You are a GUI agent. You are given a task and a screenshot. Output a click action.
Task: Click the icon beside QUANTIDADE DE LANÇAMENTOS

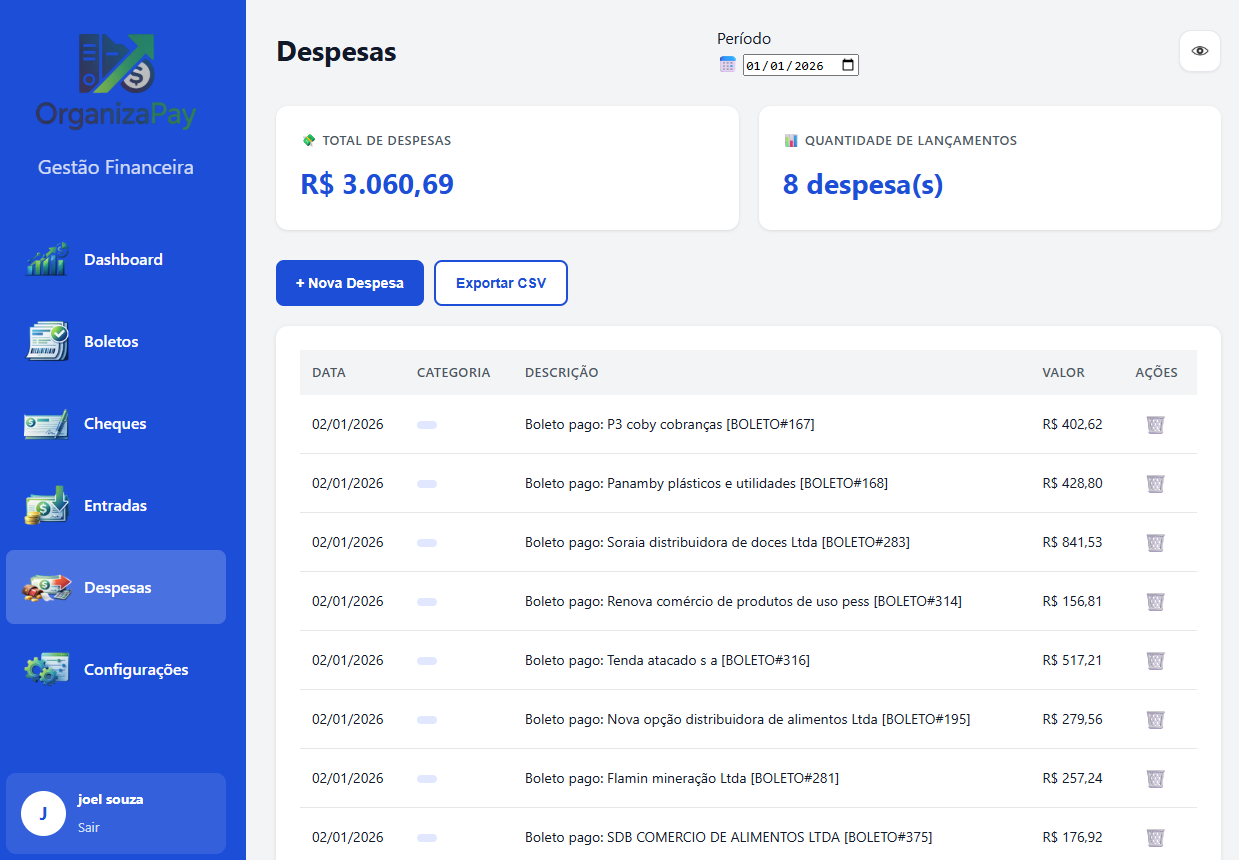[789, 141]
